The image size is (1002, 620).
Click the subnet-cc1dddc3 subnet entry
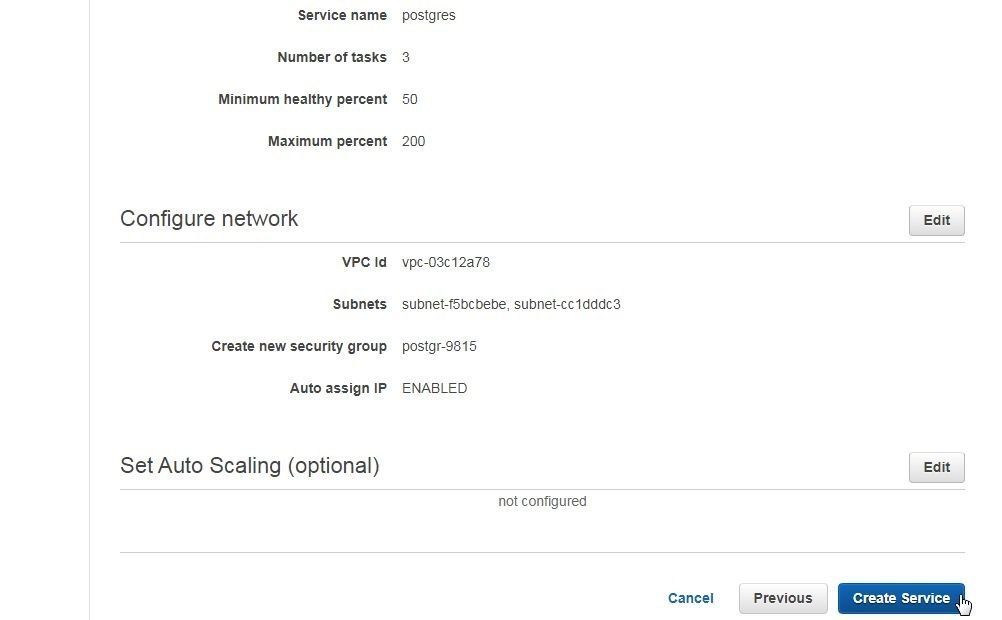tap(567, 304)
